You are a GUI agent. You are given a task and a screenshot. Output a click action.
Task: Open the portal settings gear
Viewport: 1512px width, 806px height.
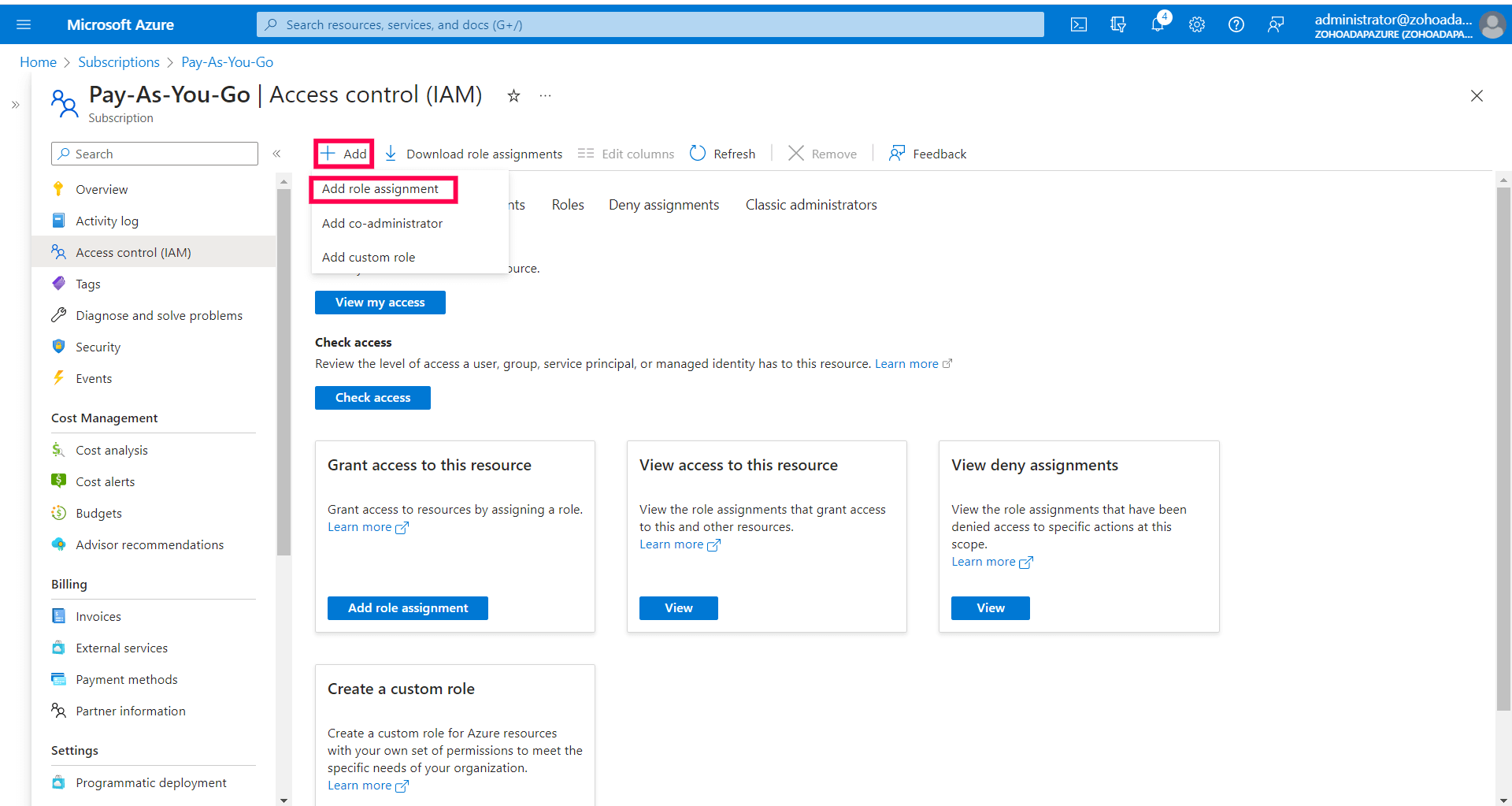pos(1196,24)
